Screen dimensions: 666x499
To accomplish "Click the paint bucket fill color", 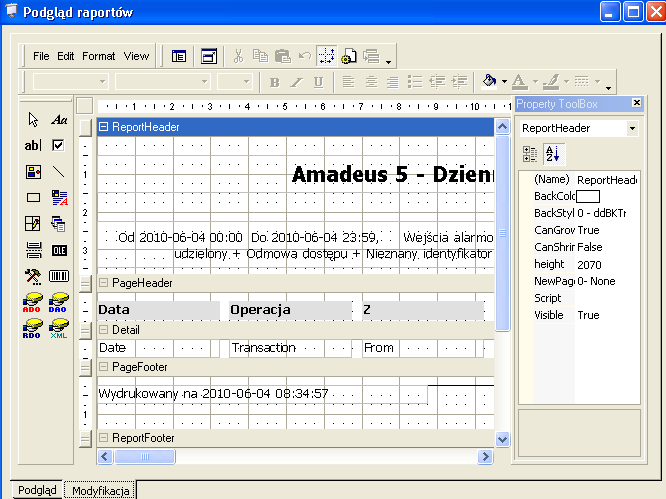I will point(490,81).
